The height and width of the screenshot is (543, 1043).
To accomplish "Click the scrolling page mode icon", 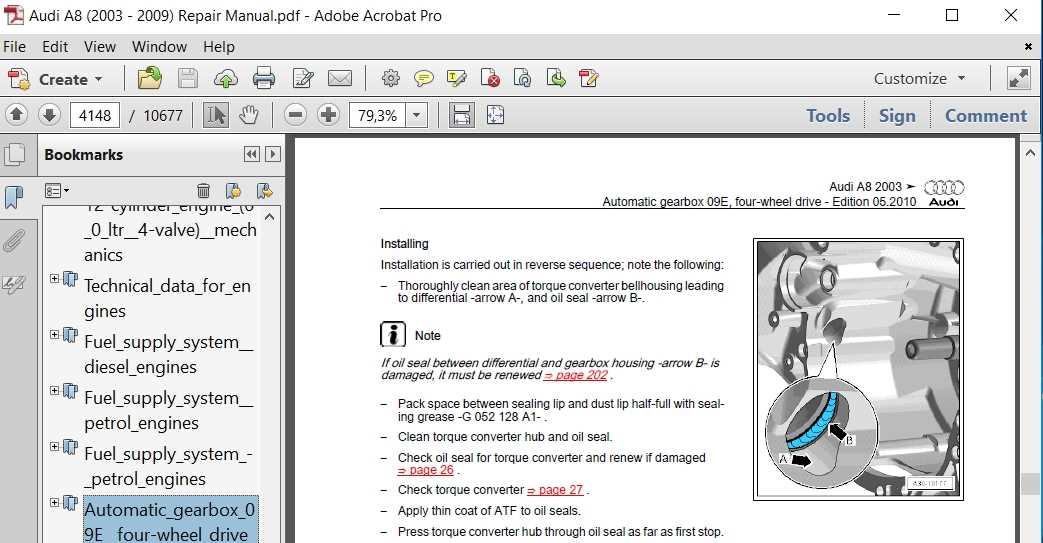I will click(462, 115).
